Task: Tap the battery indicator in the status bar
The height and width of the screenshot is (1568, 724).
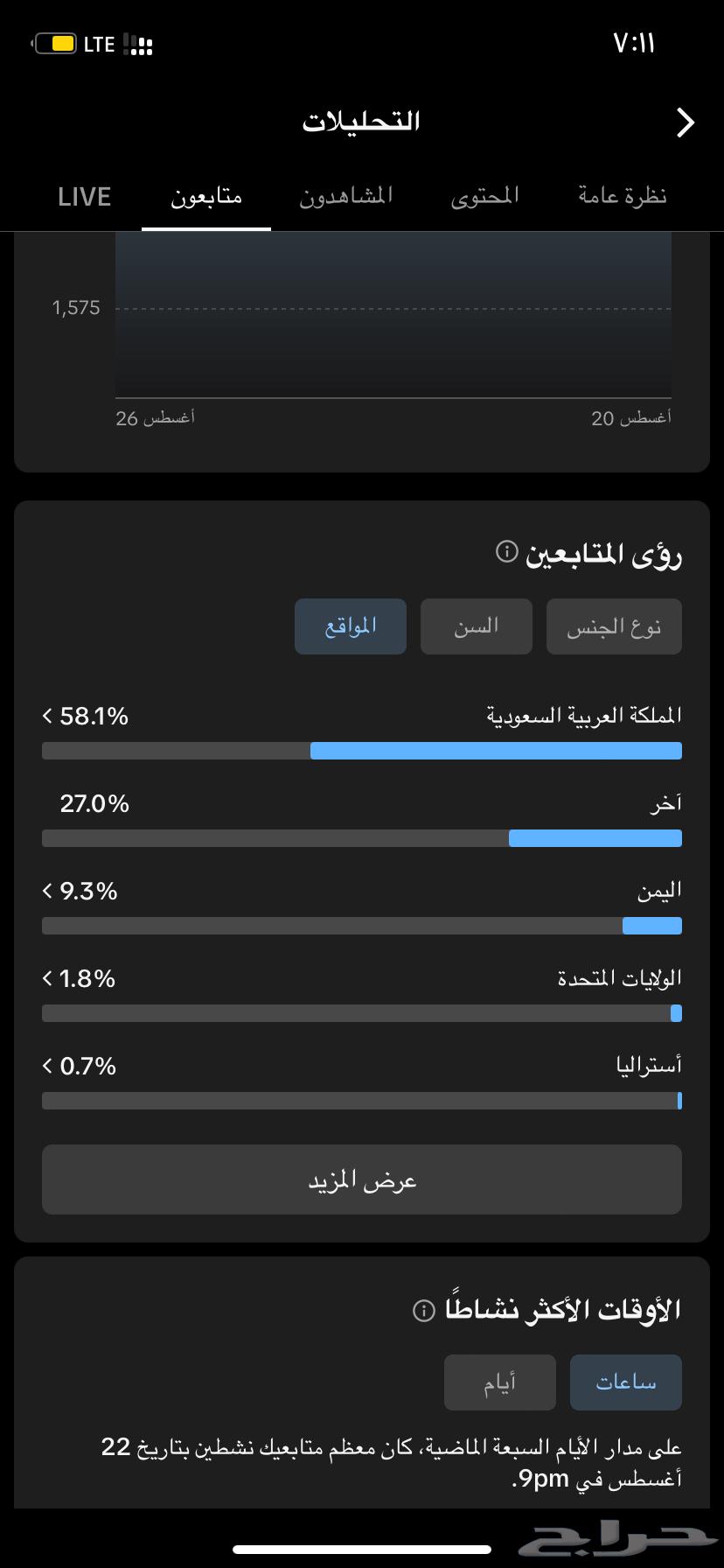Action: (x=56, y=42)
